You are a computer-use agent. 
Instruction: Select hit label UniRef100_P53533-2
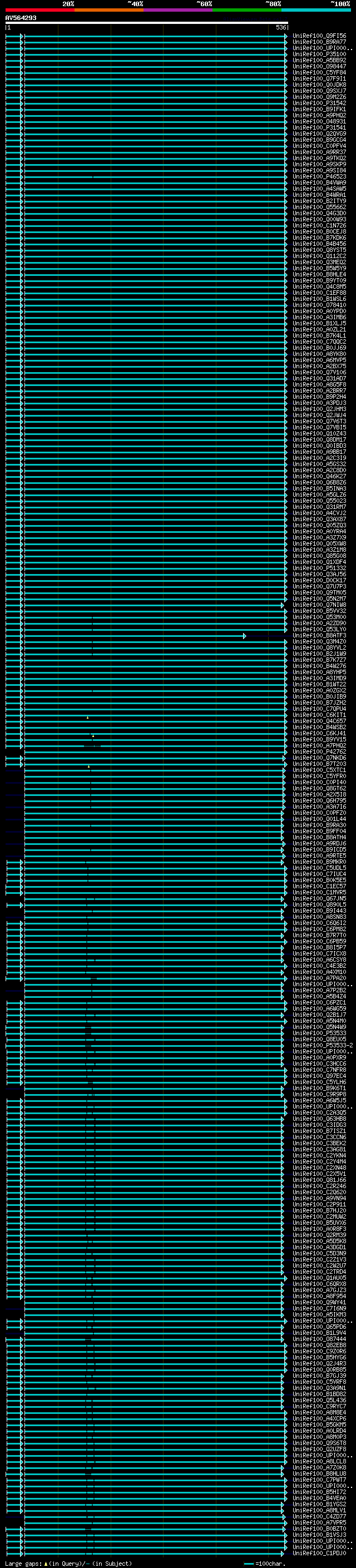[323, 1045]
